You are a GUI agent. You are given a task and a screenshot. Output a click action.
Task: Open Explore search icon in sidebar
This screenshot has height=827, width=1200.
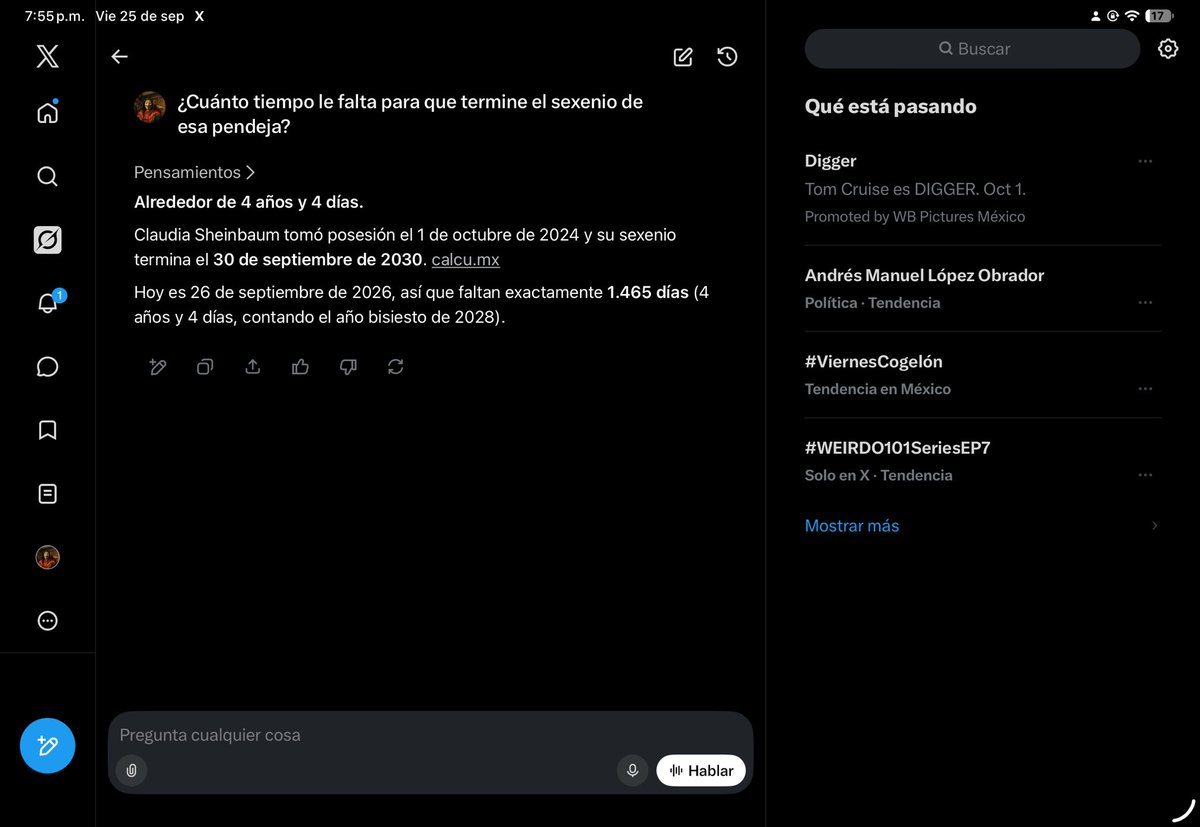click(47, 177)
